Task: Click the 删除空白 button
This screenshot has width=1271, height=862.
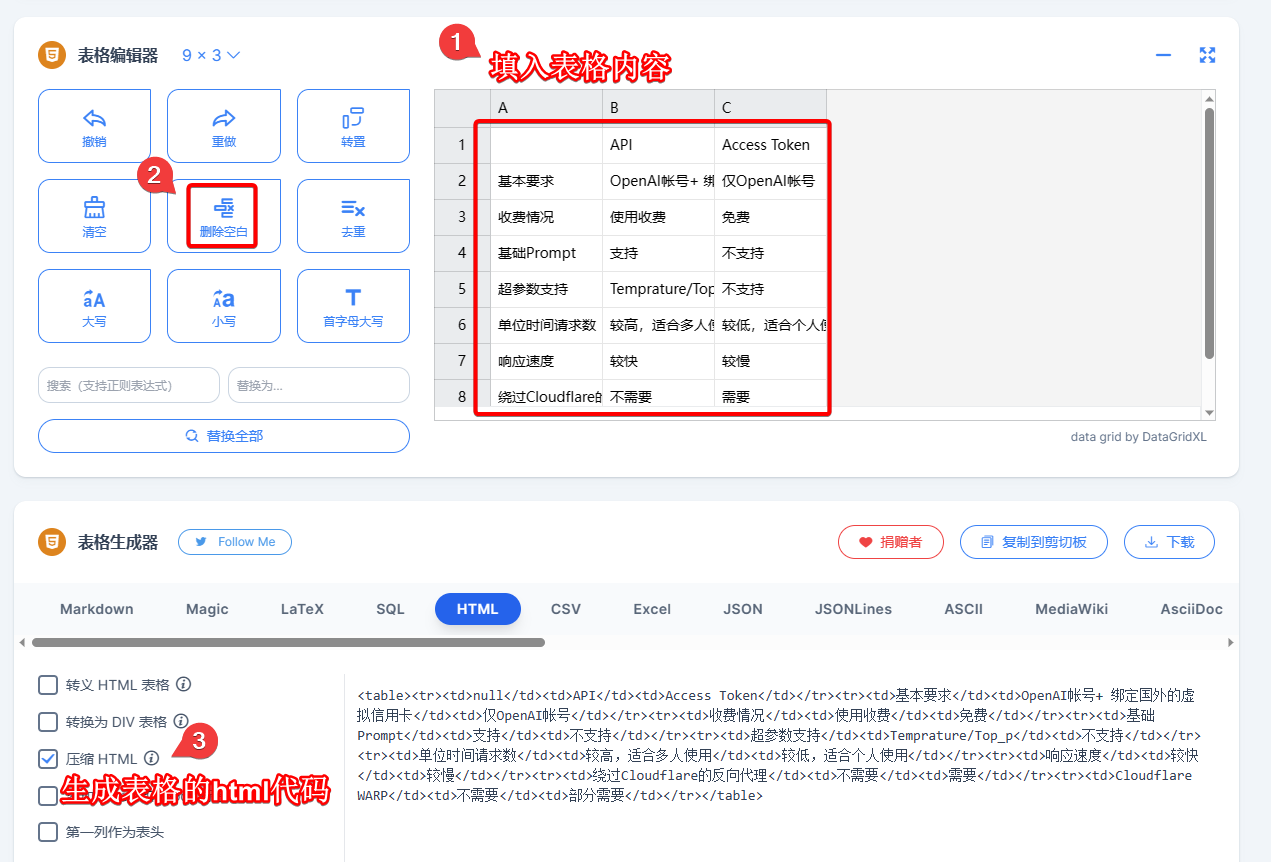Action: point(224,216)
